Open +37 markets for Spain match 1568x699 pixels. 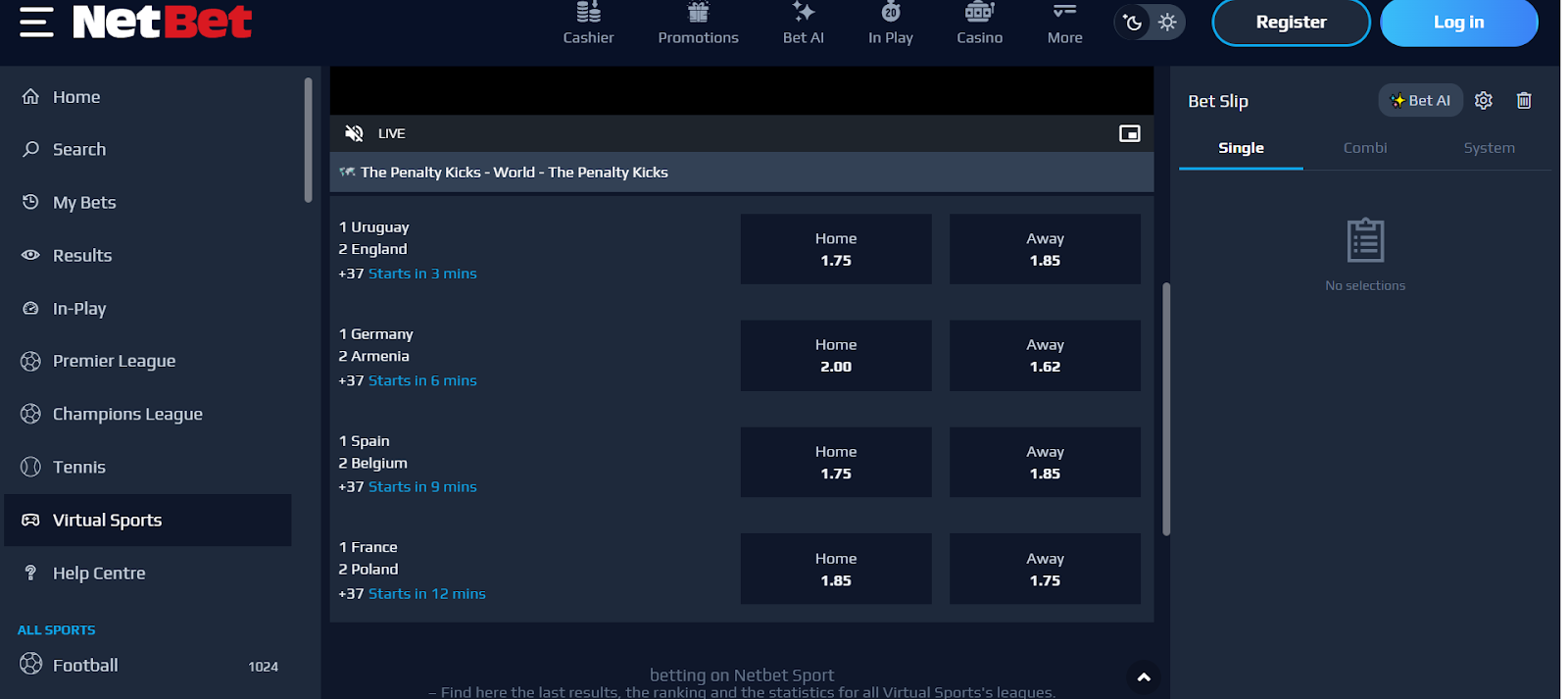pyautogui.click(x=351, y=486)
